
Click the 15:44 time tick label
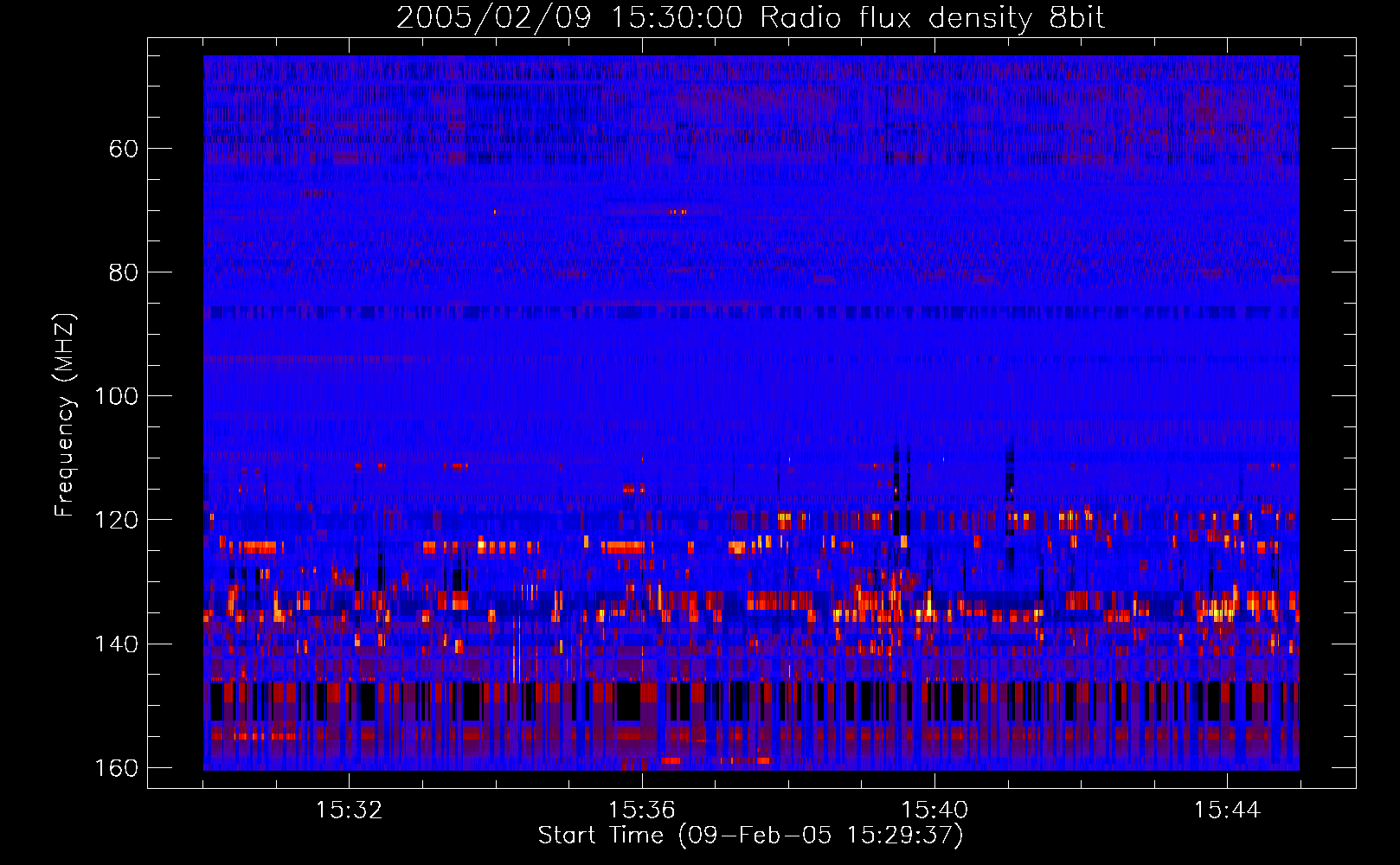(x=1227, y=811)
